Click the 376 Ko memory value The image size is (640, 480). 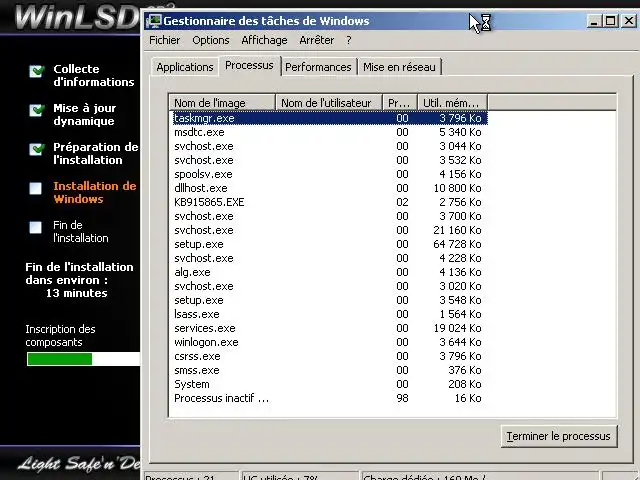click(x=464, y=370)
